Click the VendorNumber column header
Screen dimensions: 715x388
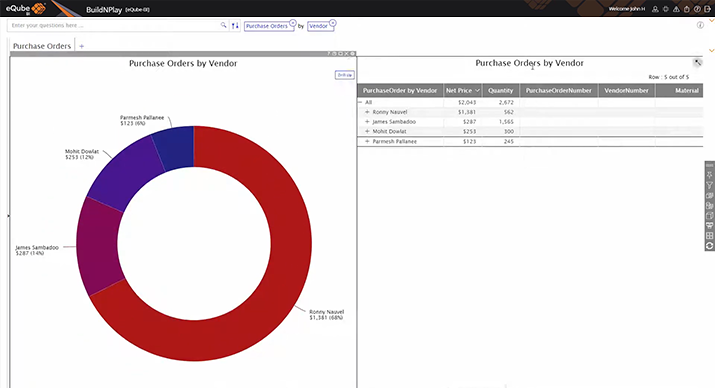(x=626, y=90)
